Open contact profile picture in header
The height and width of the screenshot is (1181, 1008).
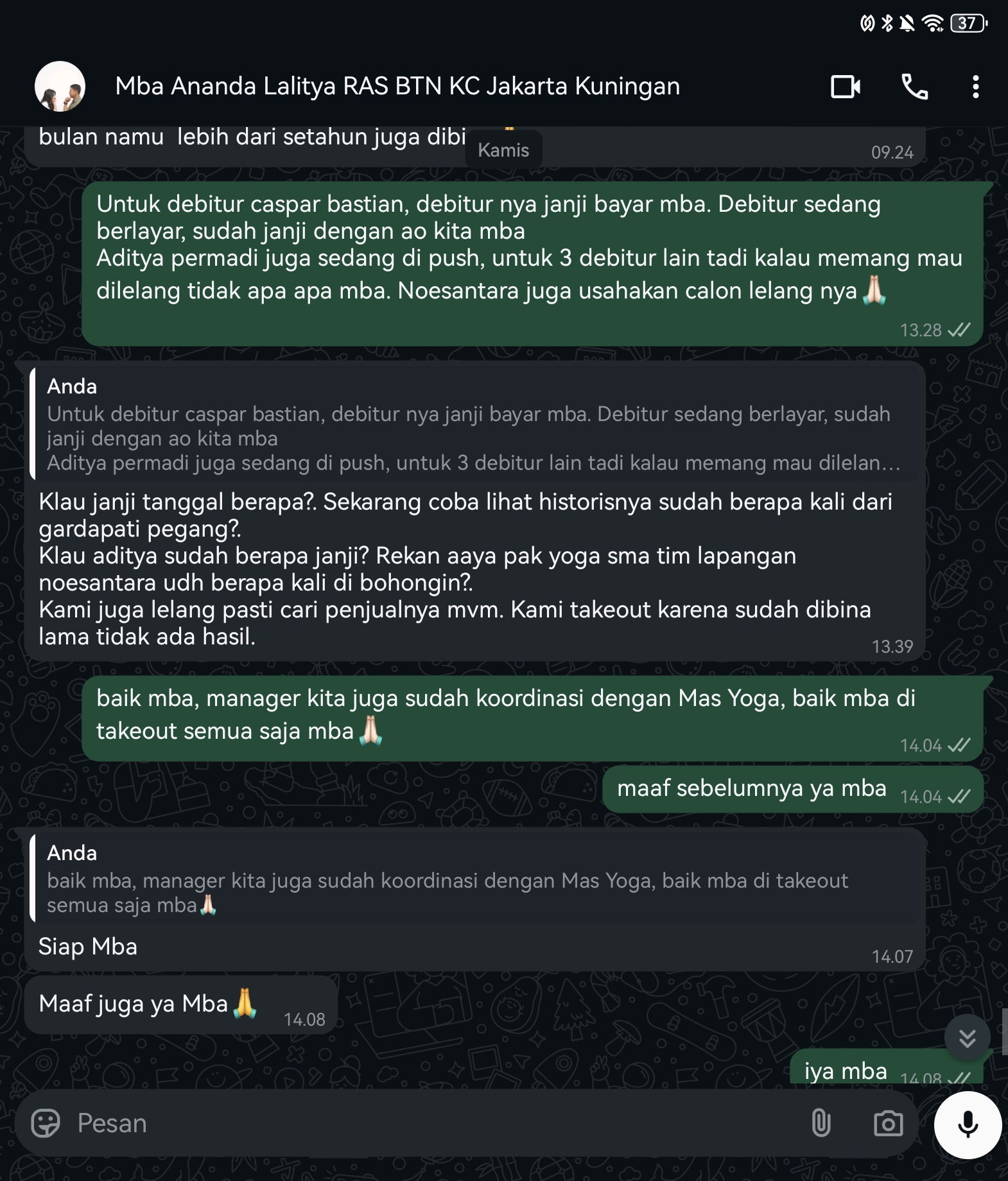point(60,87)
